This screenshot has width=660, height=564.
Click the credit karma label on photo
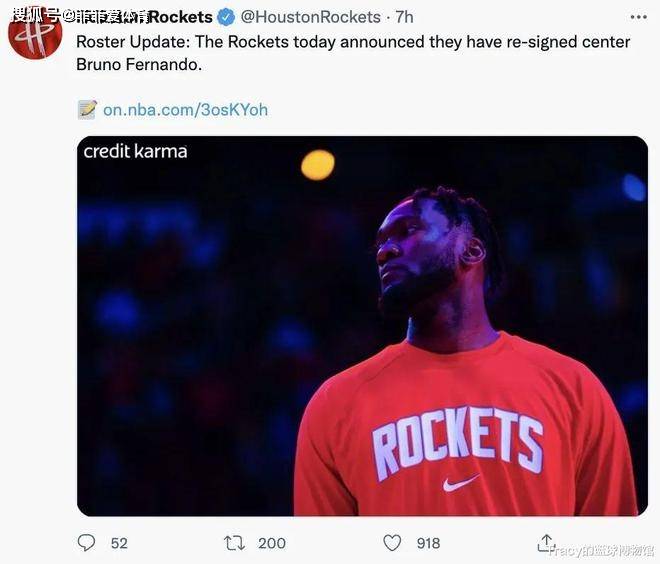[x=135, y=152]
